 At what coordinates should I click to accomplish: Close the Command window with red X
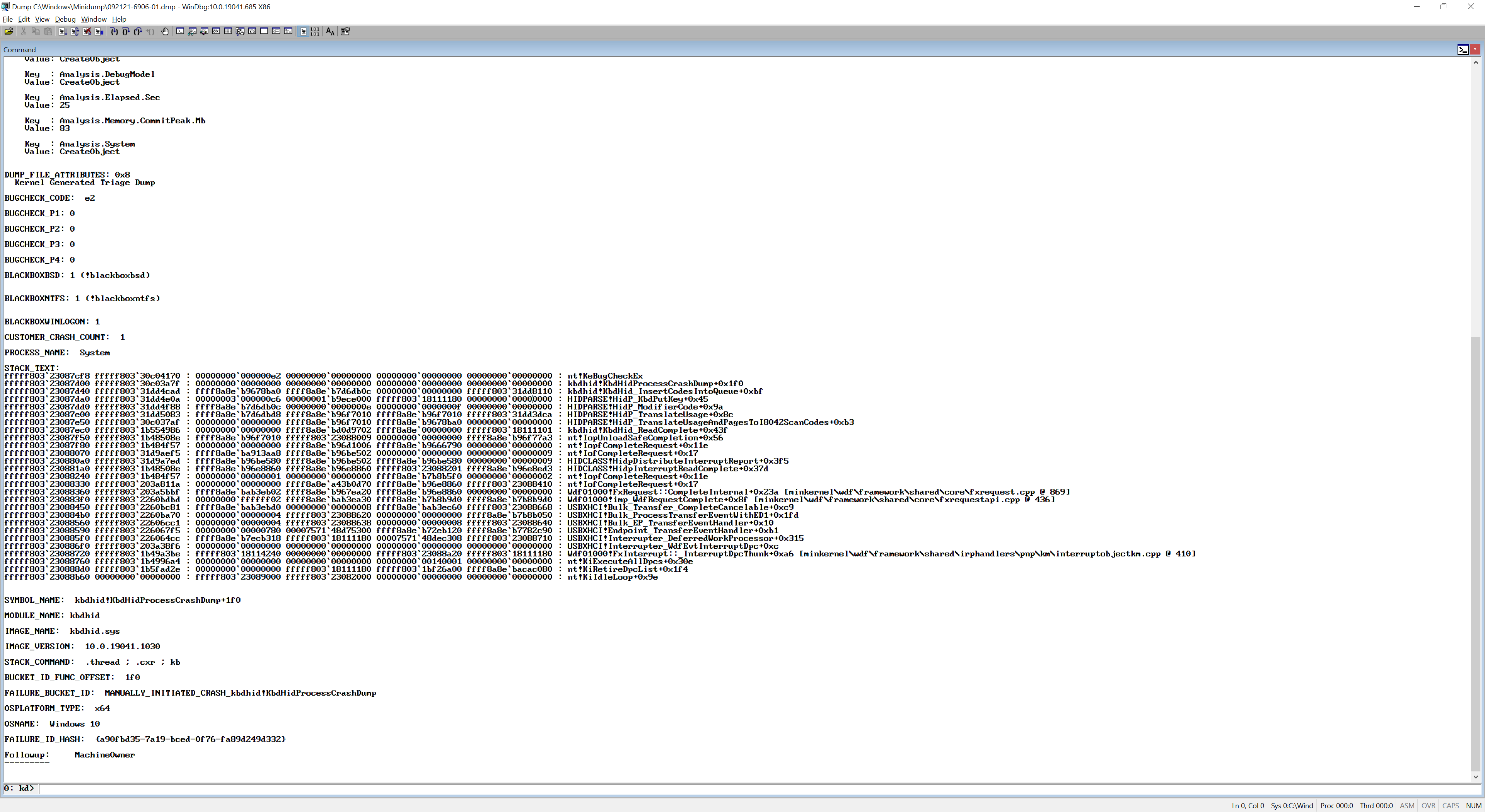pyautogui.click(x=1475, y=49)
